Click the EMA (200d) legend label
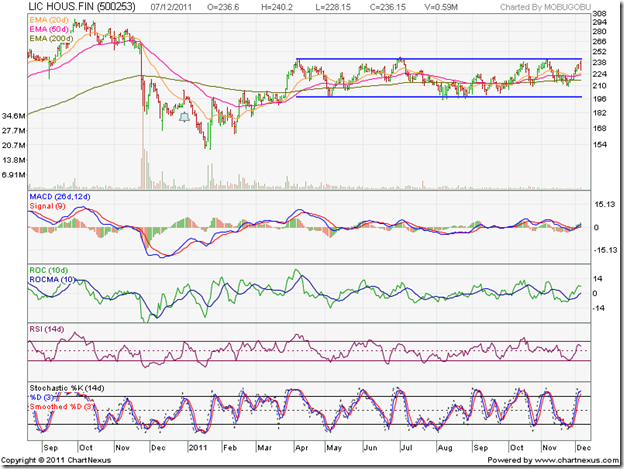The height and width of the screenshot is (469, 624). pyautogui.click(x=51, y=39)
